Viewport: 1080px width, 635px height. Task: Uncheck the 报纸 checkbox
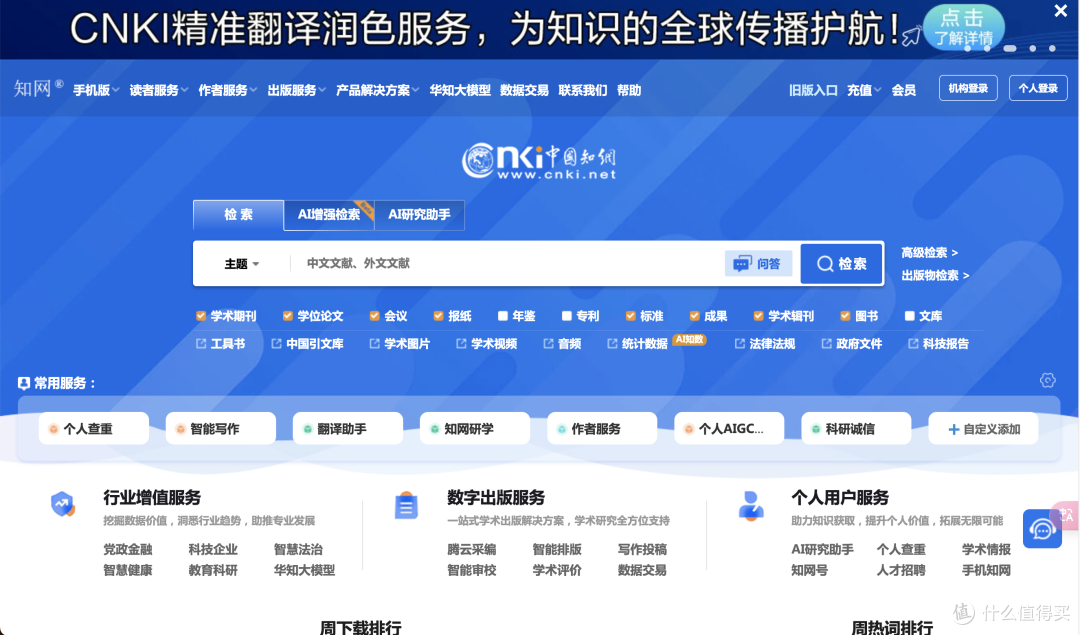438,315
